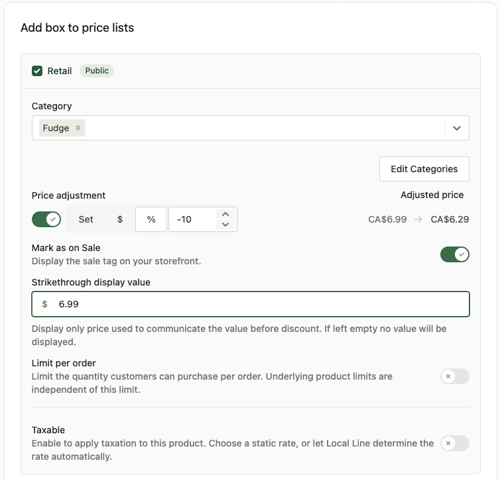Decrease adjustment value with down arrow
The image size is (500, 479).
226,224
